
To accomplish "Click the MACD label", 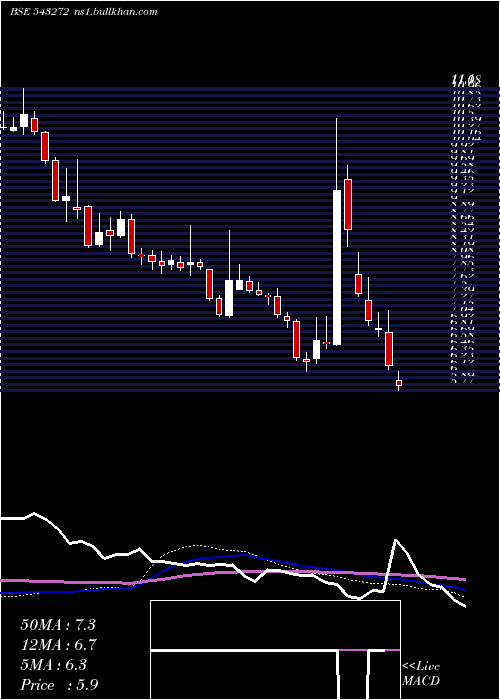I will click(421, 682).
